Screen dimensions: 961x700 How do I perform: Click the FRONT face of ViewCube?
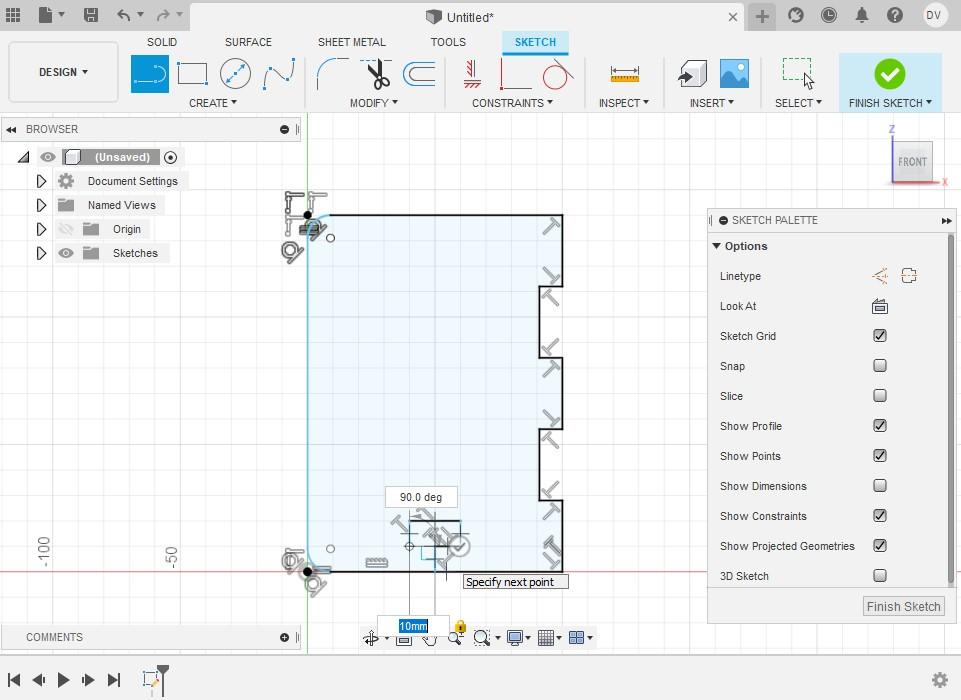click(x=912, y=162)
